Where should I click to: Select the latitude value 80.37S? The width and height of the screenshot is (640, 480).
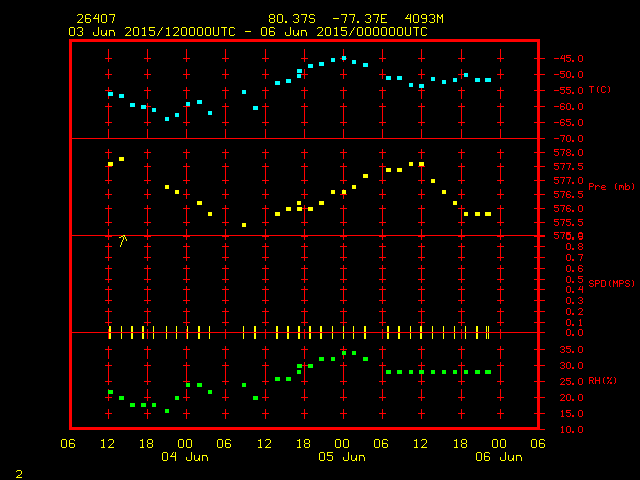[x=292, y=19]
